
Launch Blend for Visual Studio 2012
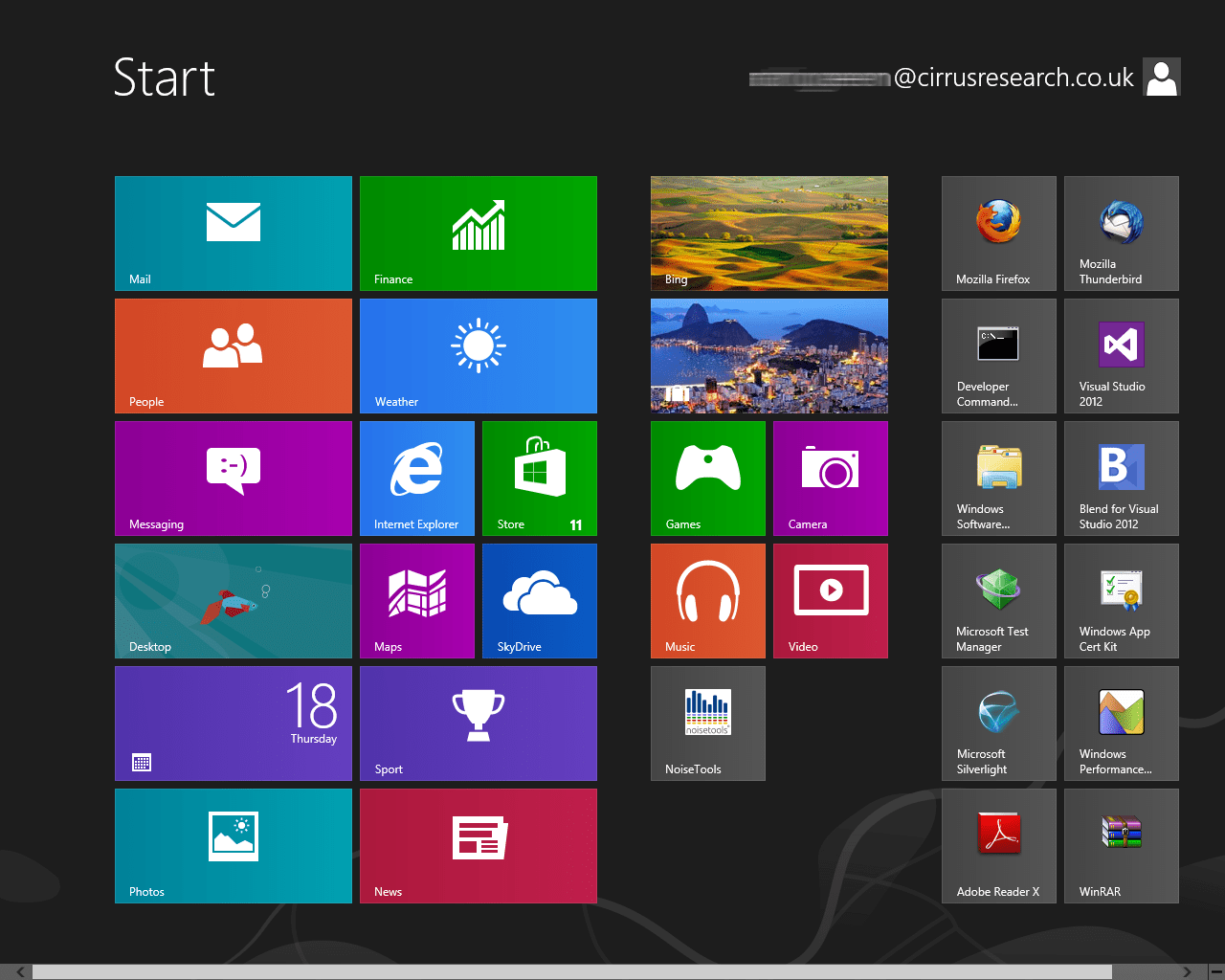1122,479
